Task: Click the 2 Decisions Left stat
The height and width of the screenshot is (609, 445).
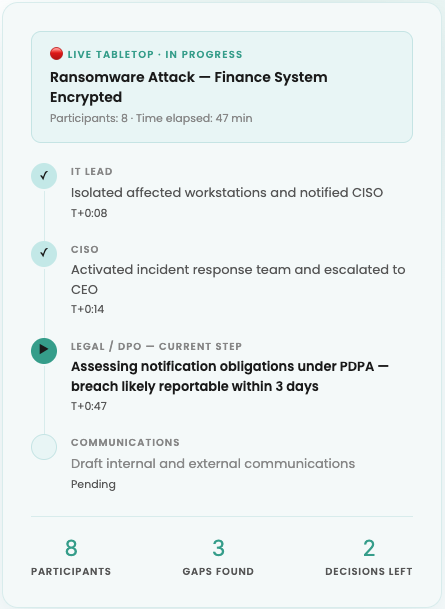Action: [369, 557]
